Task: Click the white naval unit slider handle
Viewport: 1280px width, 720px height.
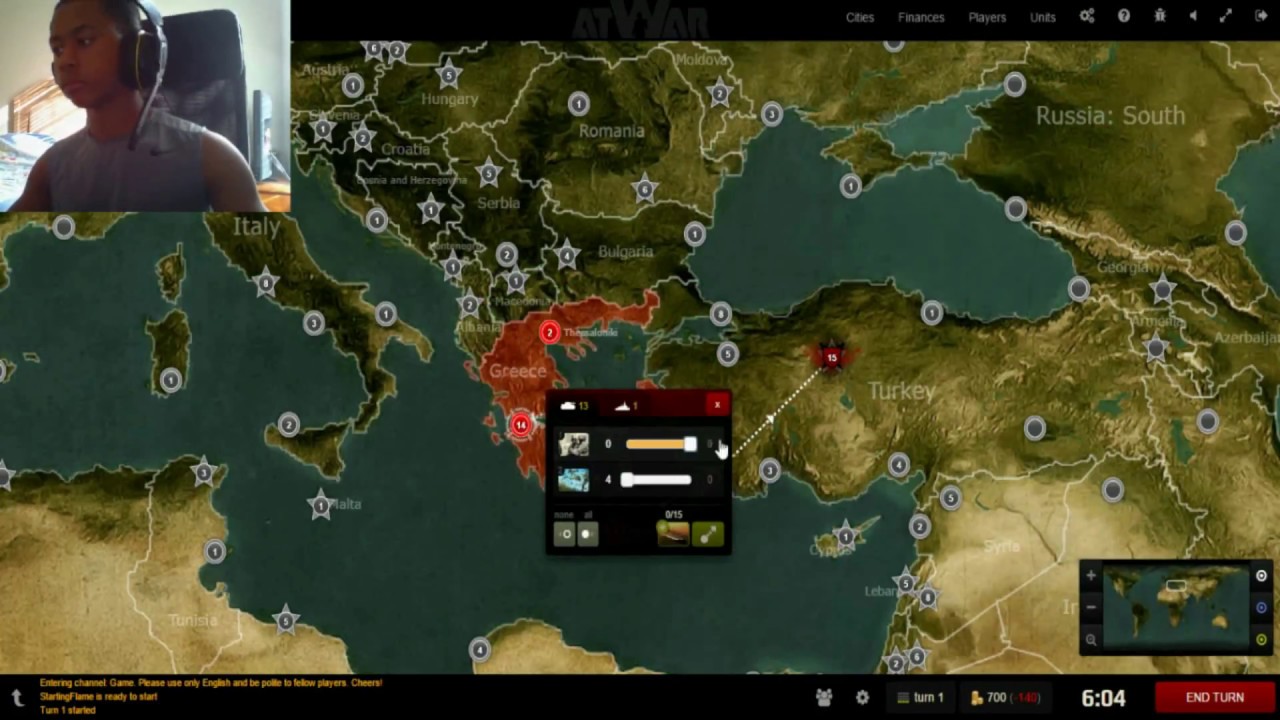Action: 627,480
